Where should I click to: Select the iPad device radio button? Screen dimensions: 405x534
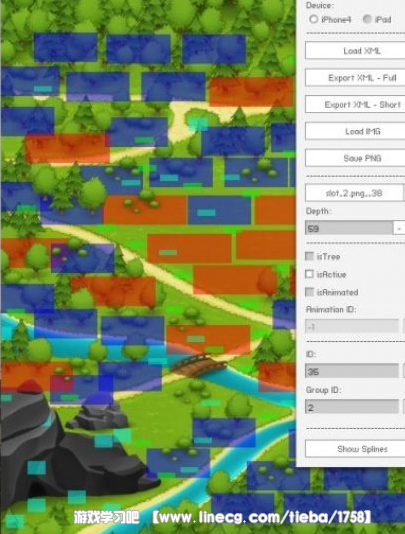(x=367, y=19)
